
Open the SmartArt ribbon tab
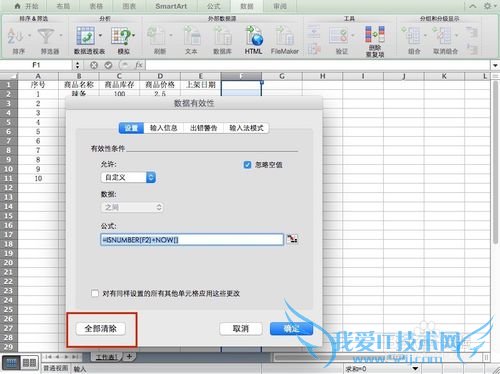pos(171,6)
